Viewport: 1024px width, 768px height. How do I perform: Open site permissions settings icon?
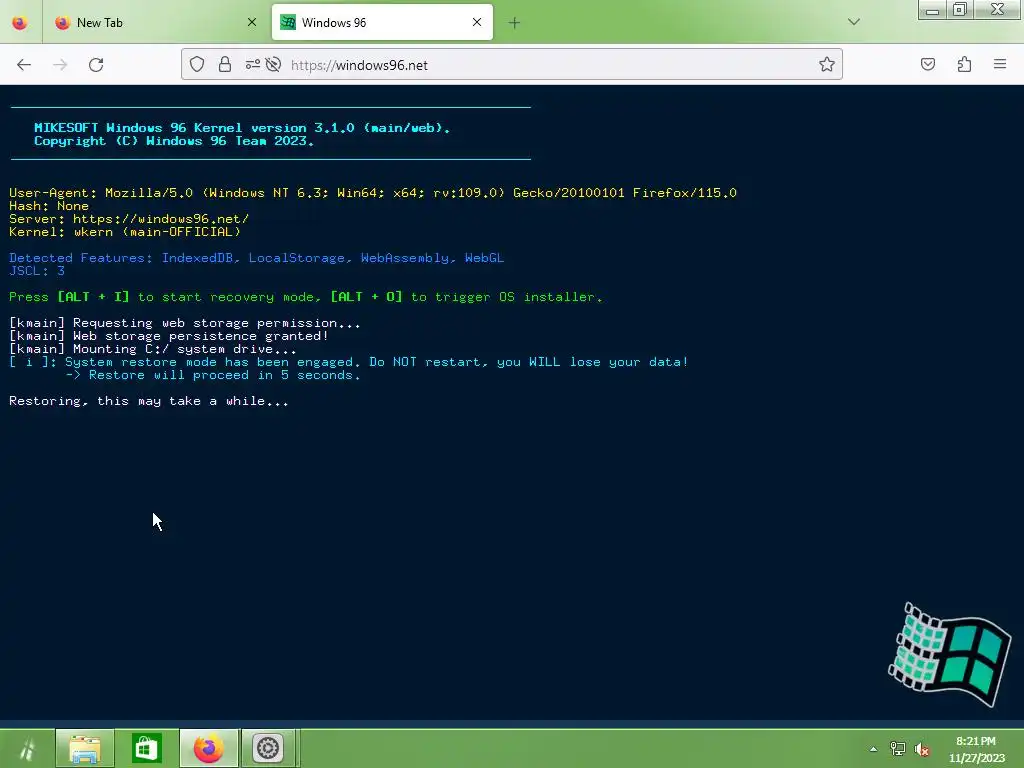coord(253,65)
